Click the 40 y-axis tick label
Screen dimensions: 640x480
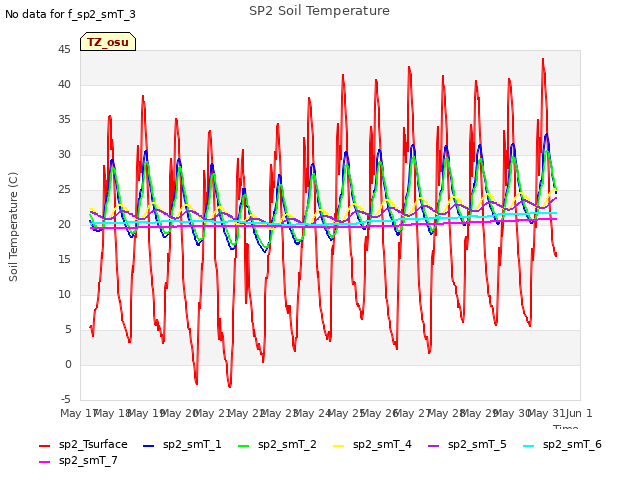click(64, 84)
